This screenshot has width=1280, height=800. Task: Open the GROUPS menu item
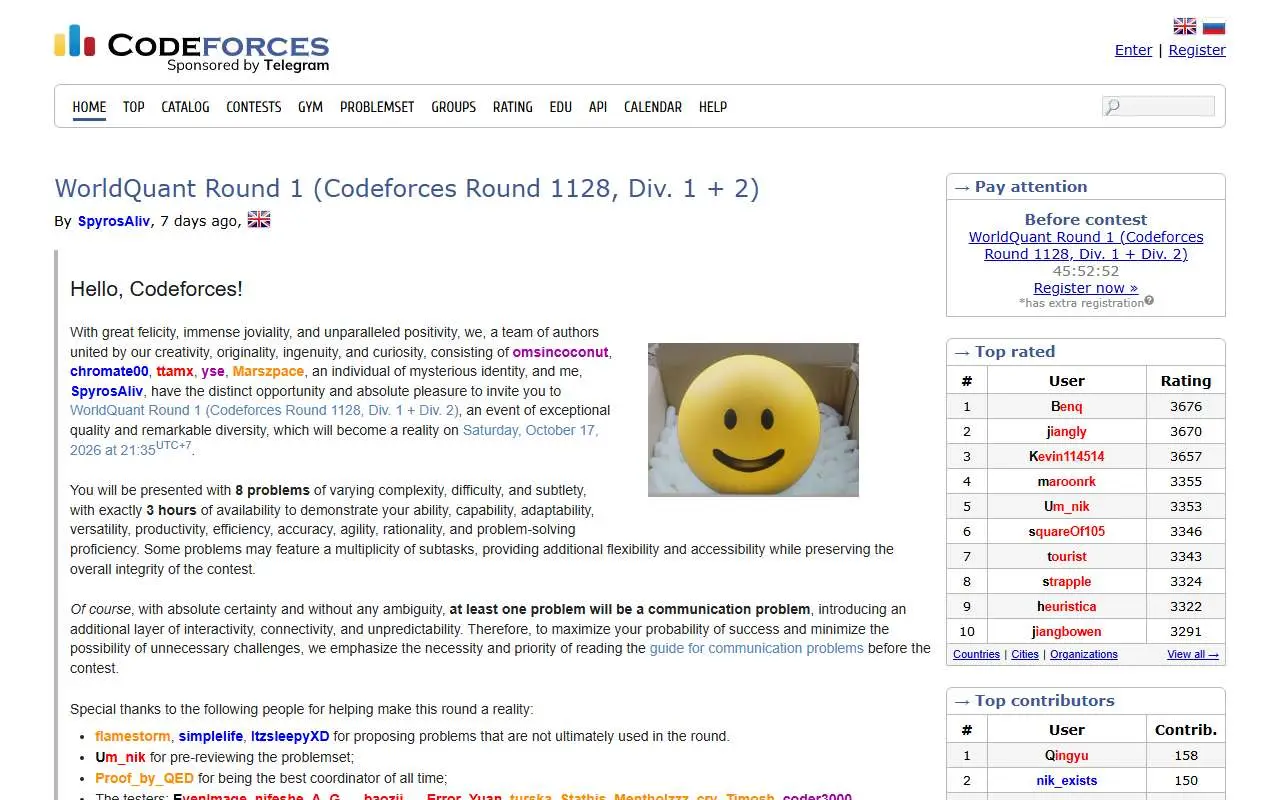click(x=454, y=107)
